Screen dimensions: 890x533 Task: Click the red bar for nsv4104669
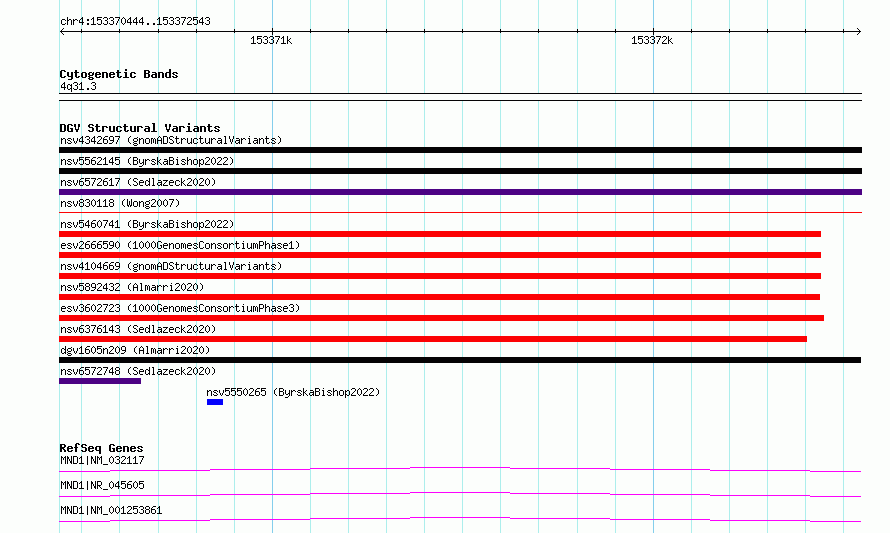[440, 276]
